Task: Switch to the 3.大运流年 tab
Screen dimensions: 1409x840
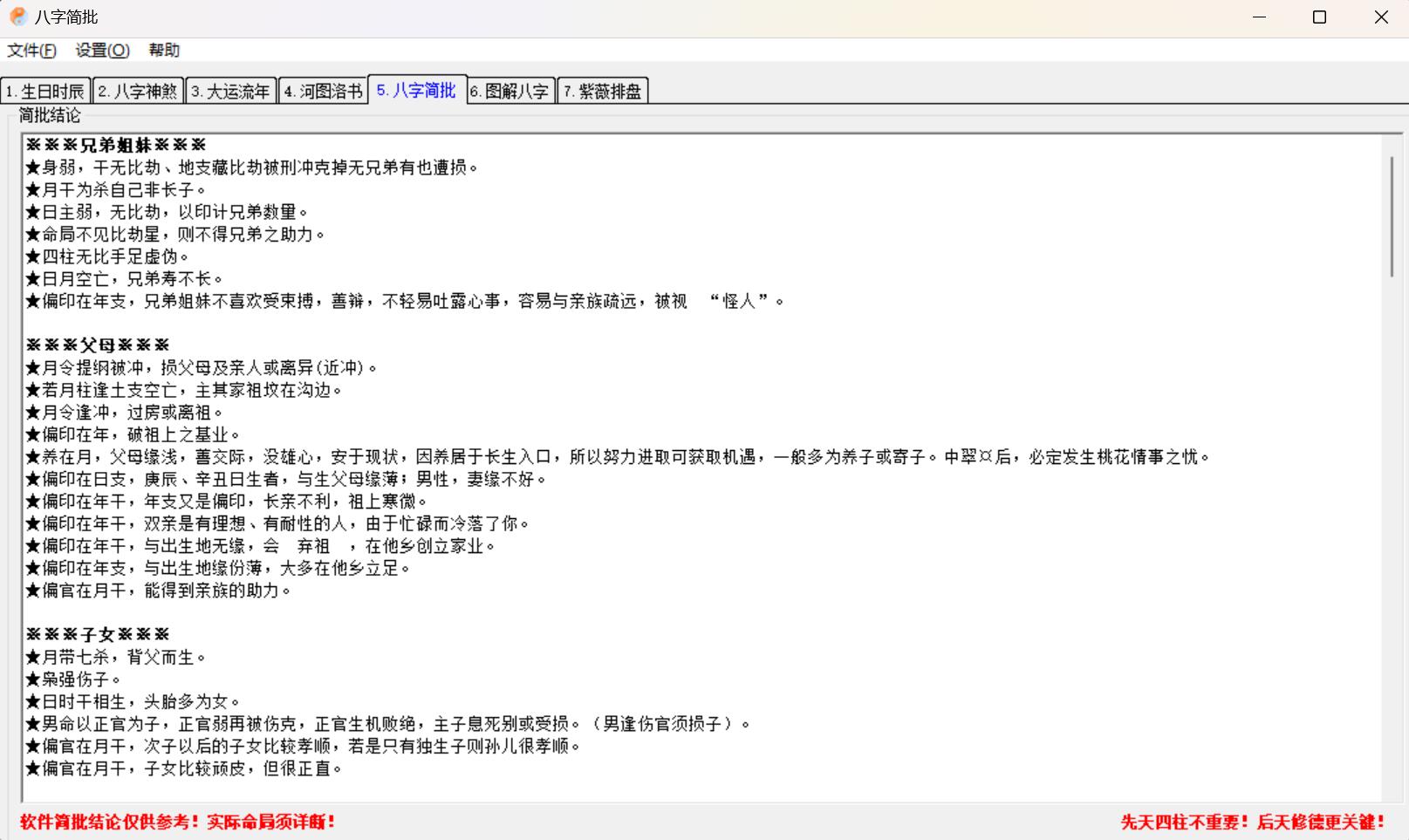Action: coord(231,91)
